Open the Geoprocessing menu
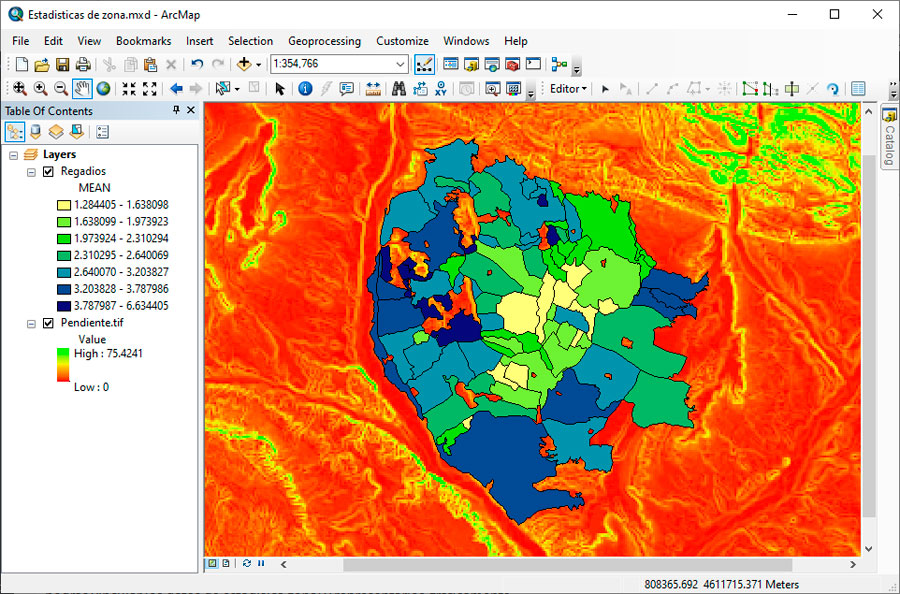 pos(324,41)
